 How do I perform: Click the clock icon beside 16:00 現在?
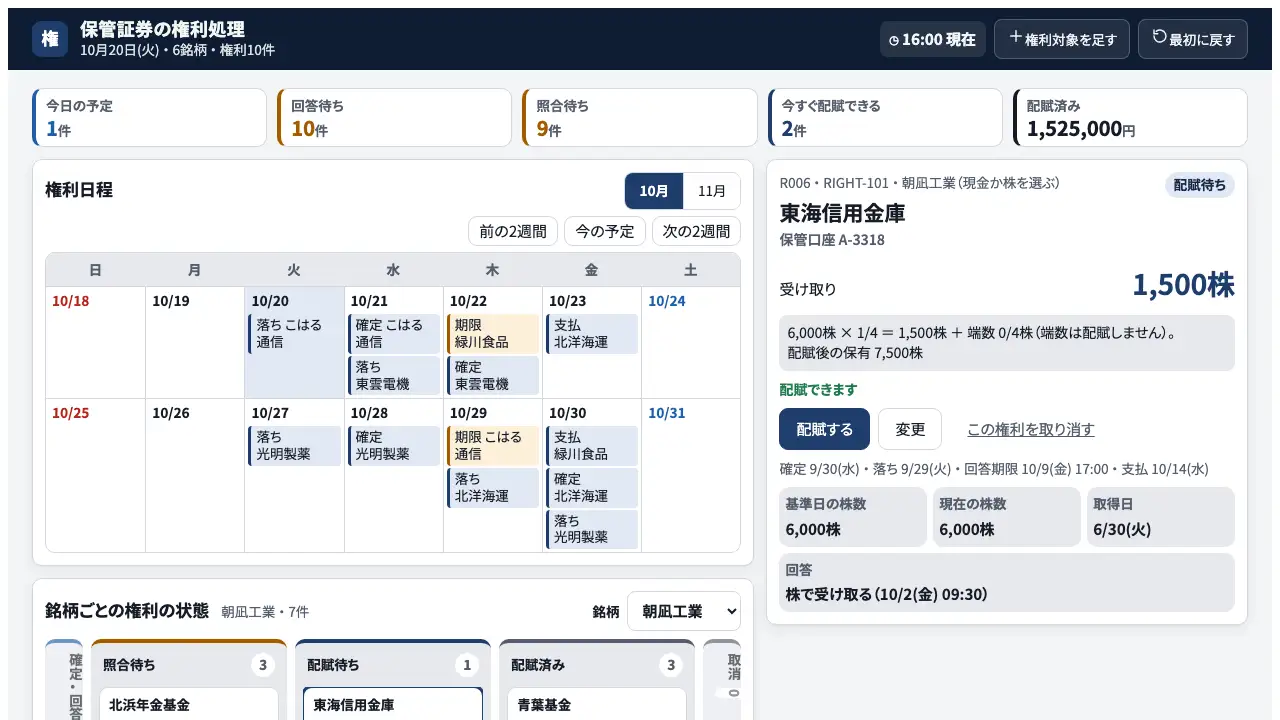(895, 40)
